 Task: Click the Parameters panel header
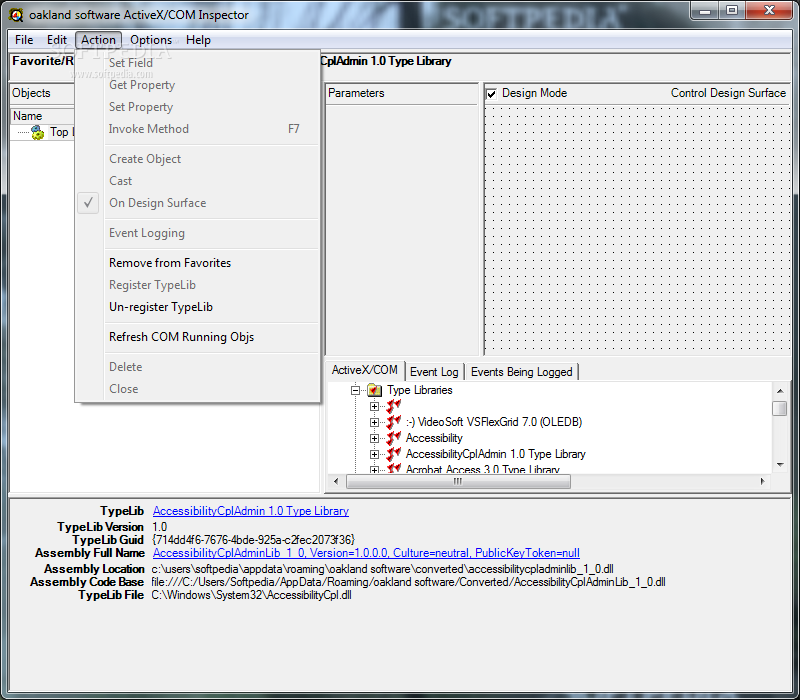402,93
